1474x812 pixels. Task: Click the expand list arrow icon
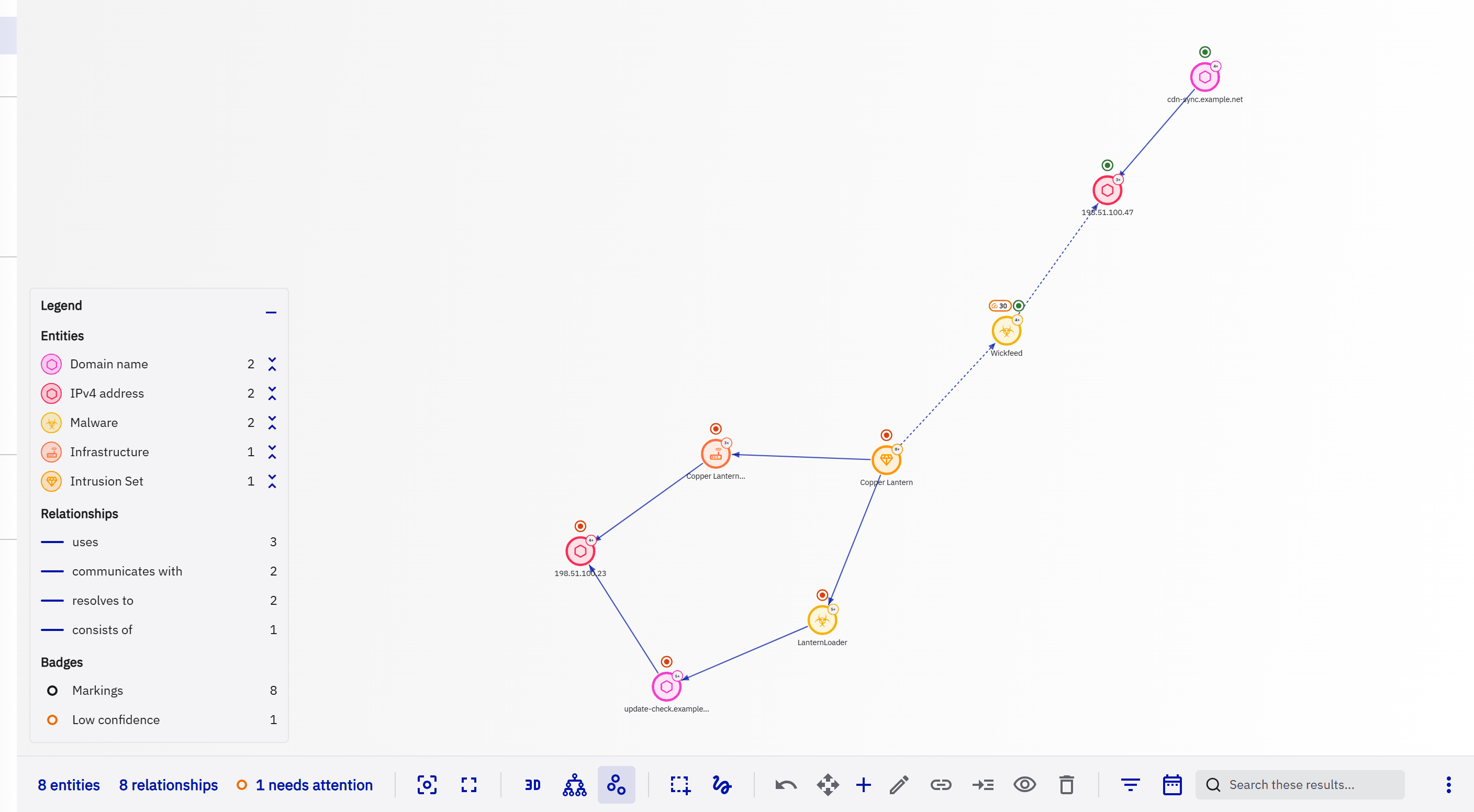[982, 785]
